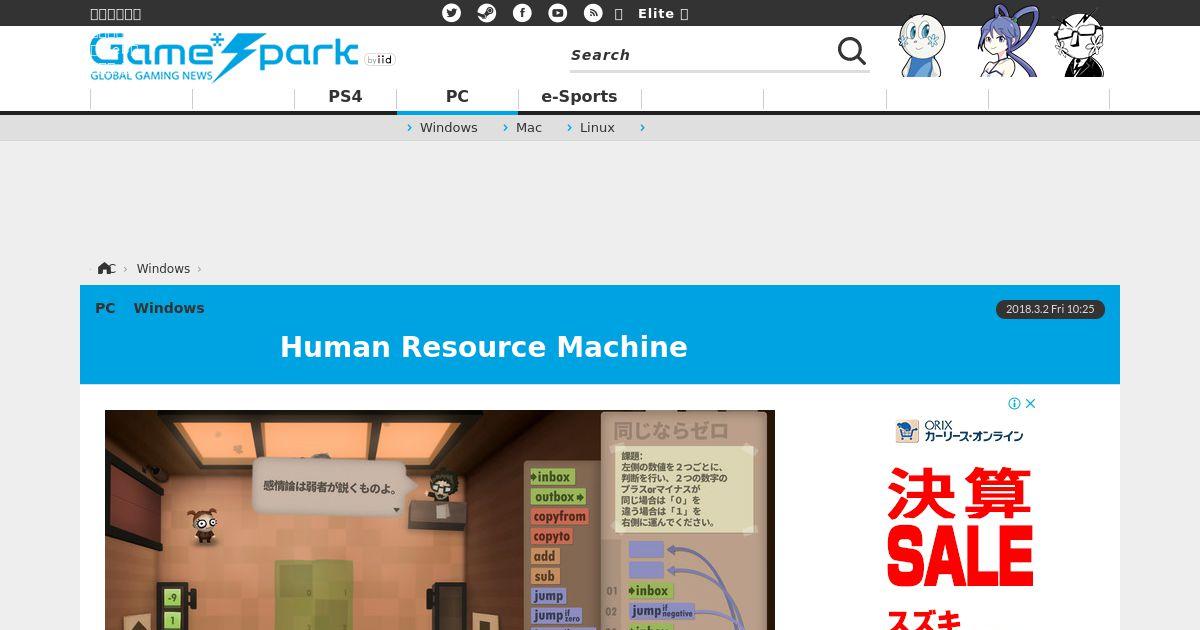Click the Windows breadcrumb link
1200x630 pixels.
163,269
